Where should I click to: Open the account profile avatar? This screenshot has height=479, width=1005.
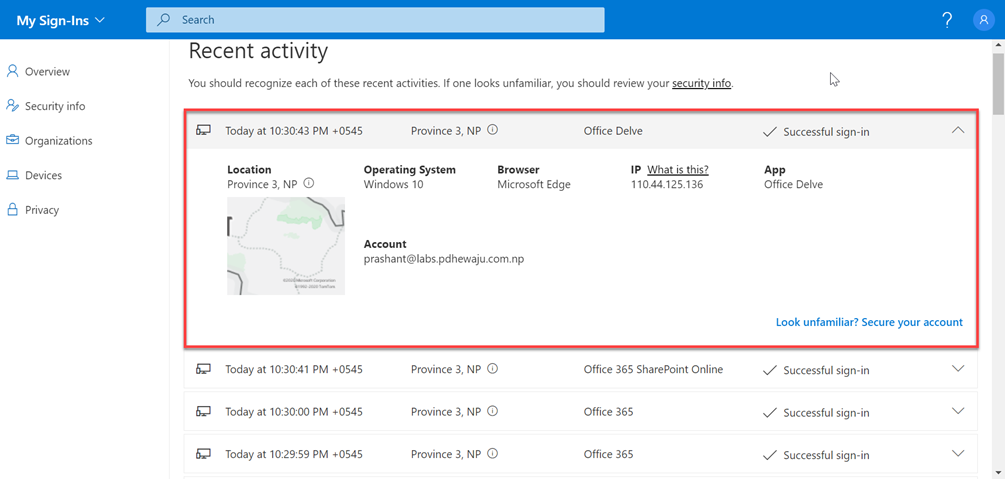pos(983,20)
